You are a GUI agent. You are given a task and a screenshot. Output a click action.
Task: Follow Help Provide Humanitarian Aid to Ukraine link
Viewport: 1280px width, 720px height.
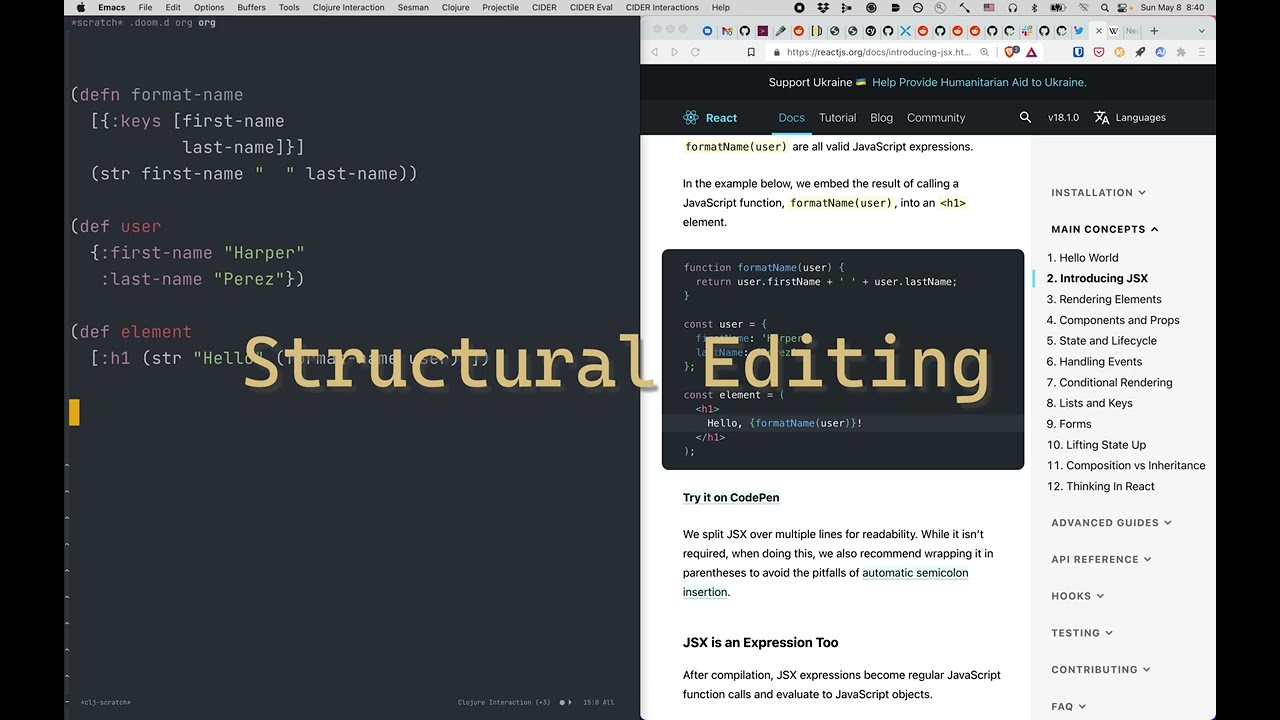click(x=979, y=82)
